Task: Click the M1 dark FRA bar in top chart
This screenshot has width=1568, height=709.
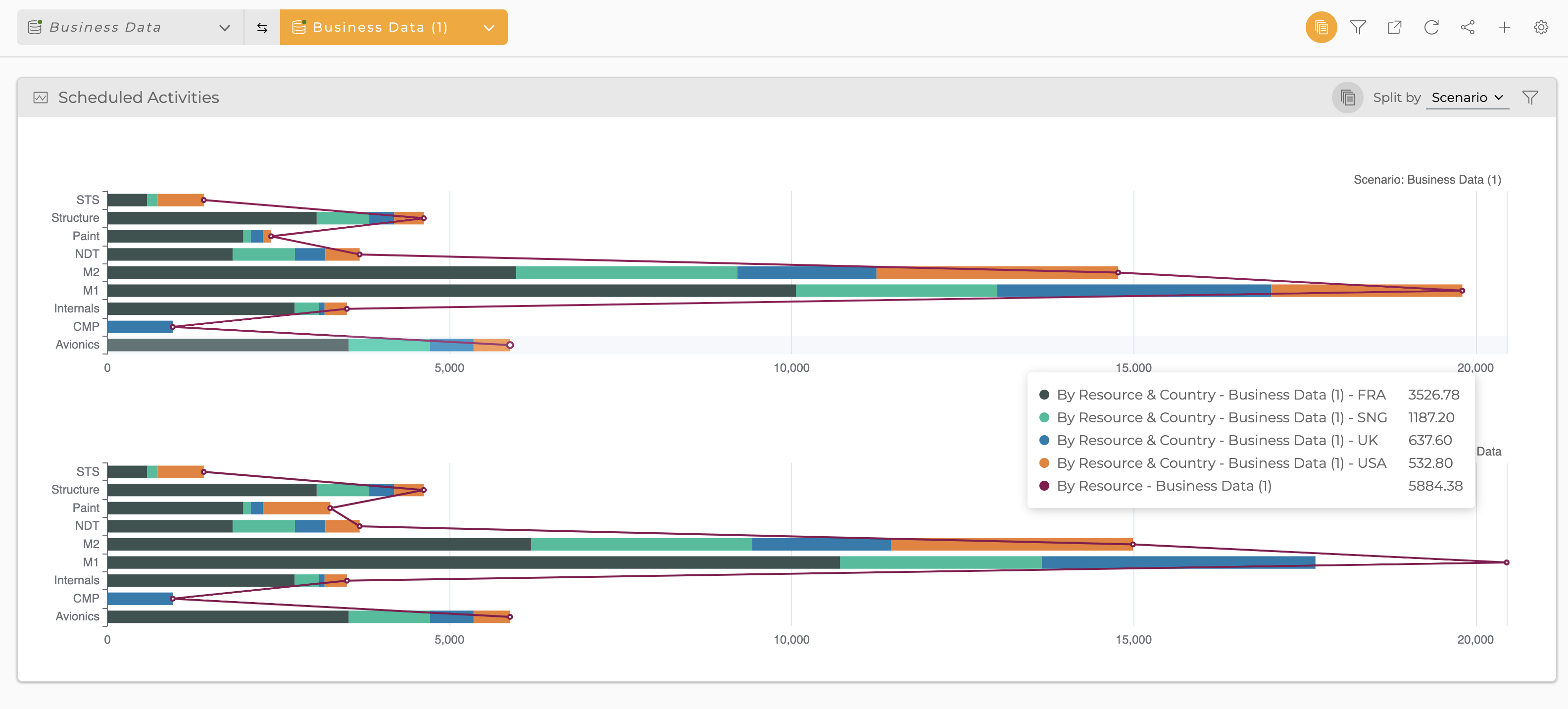Action: click(450, 291)
